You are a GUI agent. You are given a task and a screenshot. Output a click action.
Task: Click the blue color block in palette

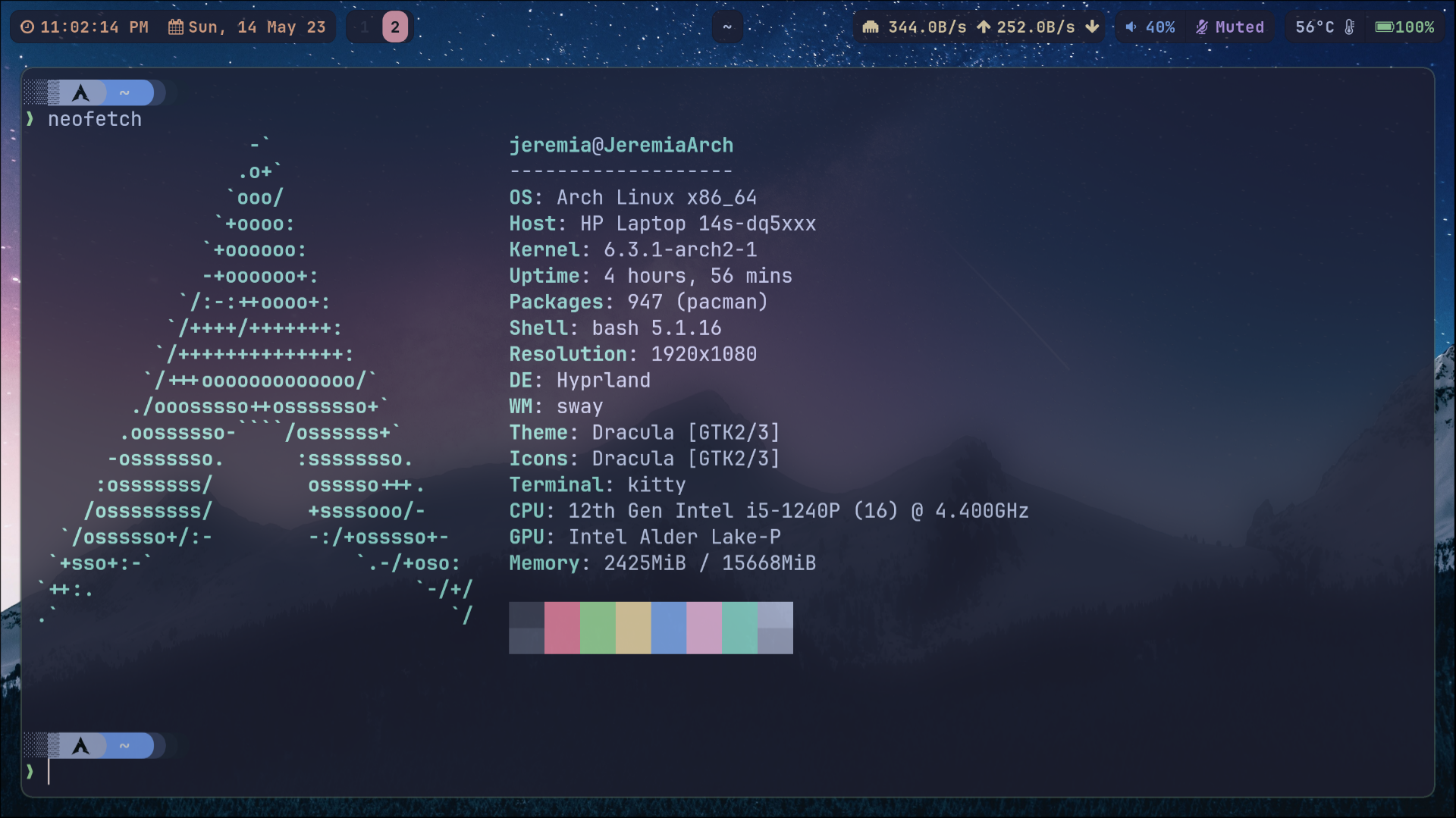pyautogui.click(x=669, y=628)
